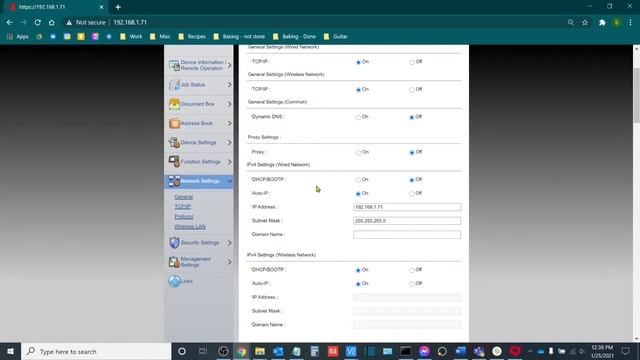
Task: Open a new browser tab
Action: [x=118, y=7]
